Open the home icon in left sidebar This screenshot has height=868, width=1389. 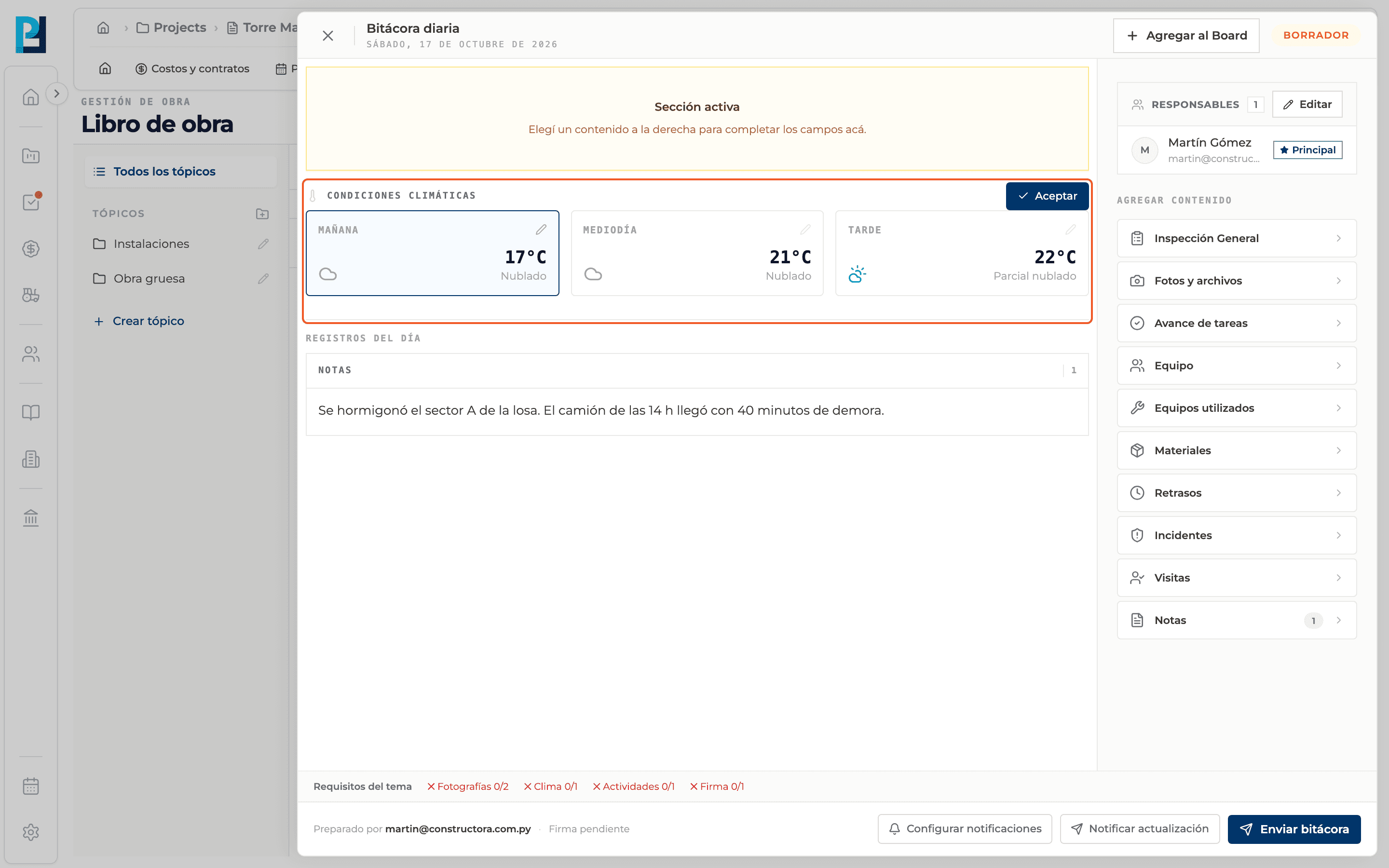31,96
